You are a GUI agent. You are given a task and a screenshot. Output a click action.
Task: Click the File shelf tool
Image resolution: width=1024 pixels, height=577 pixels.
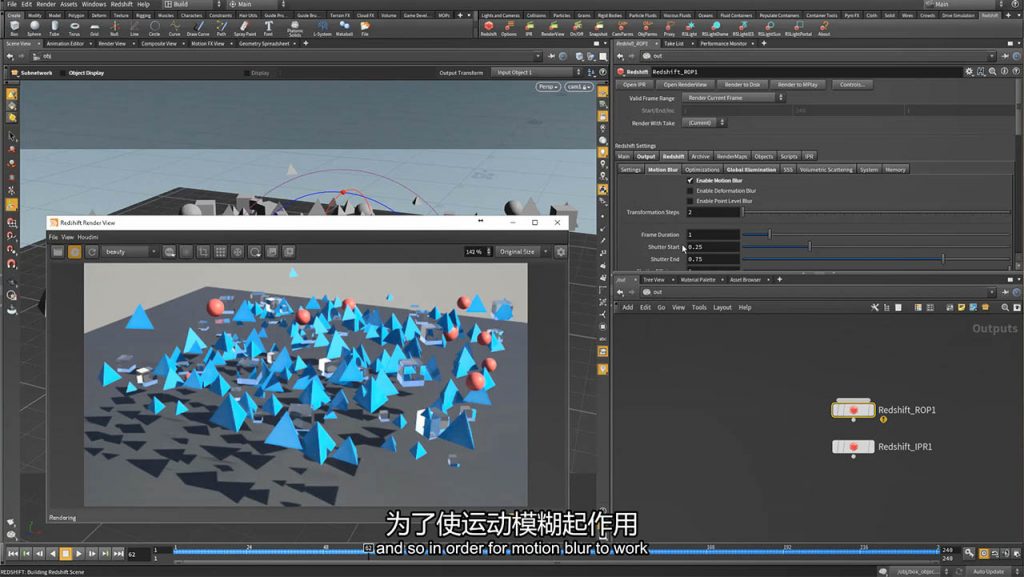pos(365,28)
